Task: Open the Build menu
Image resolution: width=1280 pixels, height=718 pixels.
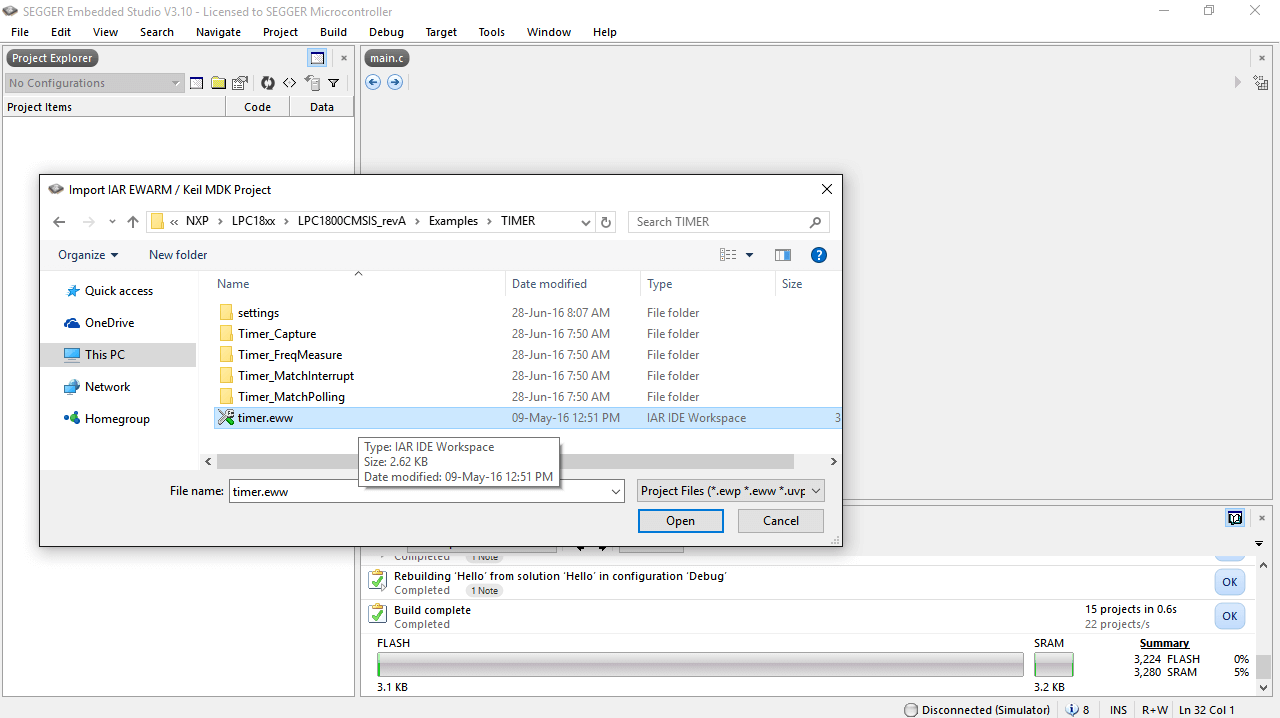Action: click(333, 32)
